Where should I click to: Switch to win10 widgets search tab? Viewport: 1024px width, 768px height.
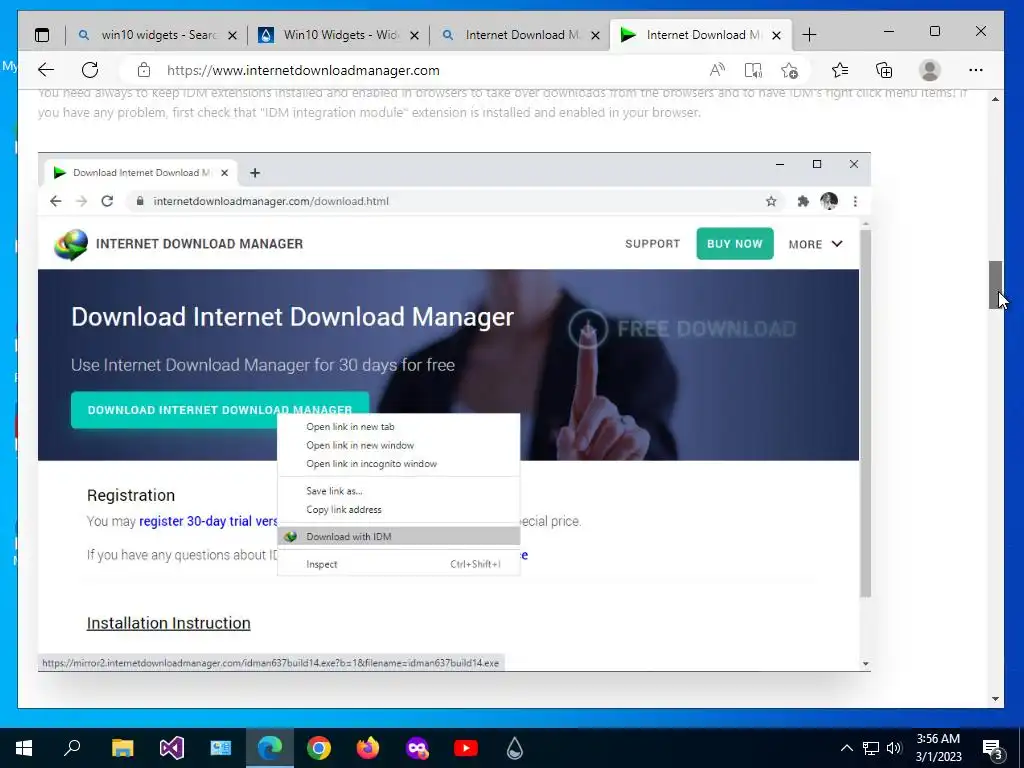click(157, 35)
